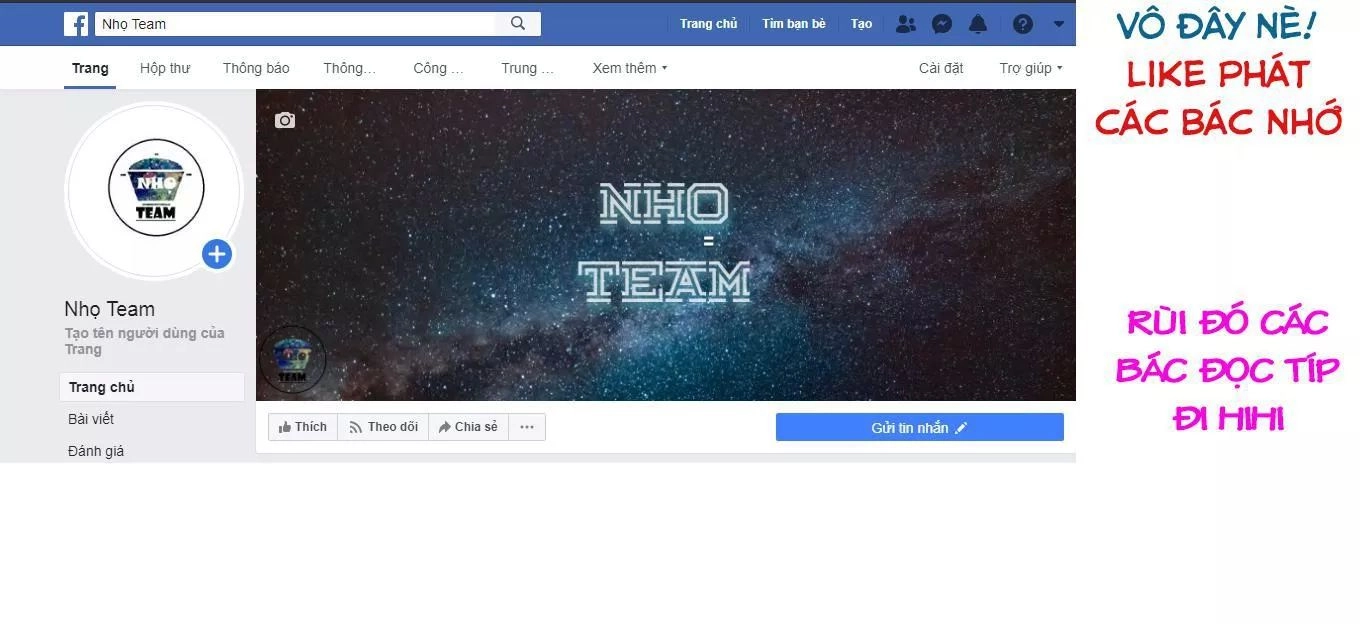Image resolution: width=1360 pixels, height=624 pixels.
Task: Open Bài viết in the left sidebar
Action: 91,419
